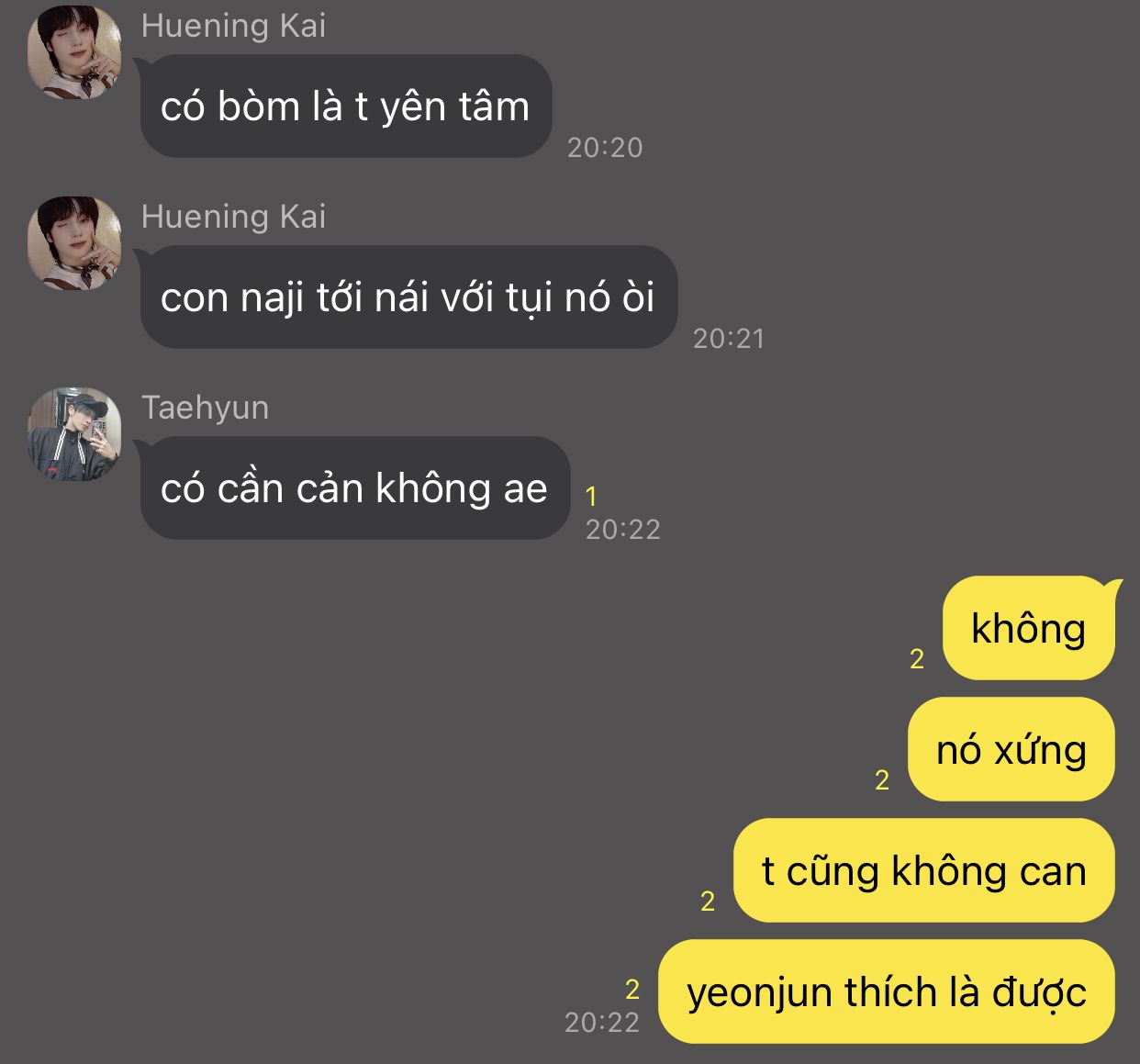The width and height of the screenshot is (1140, 1064).
Task: Click the 20:22 timestamp beside Taehyun's message
Action: pos(623,530)
